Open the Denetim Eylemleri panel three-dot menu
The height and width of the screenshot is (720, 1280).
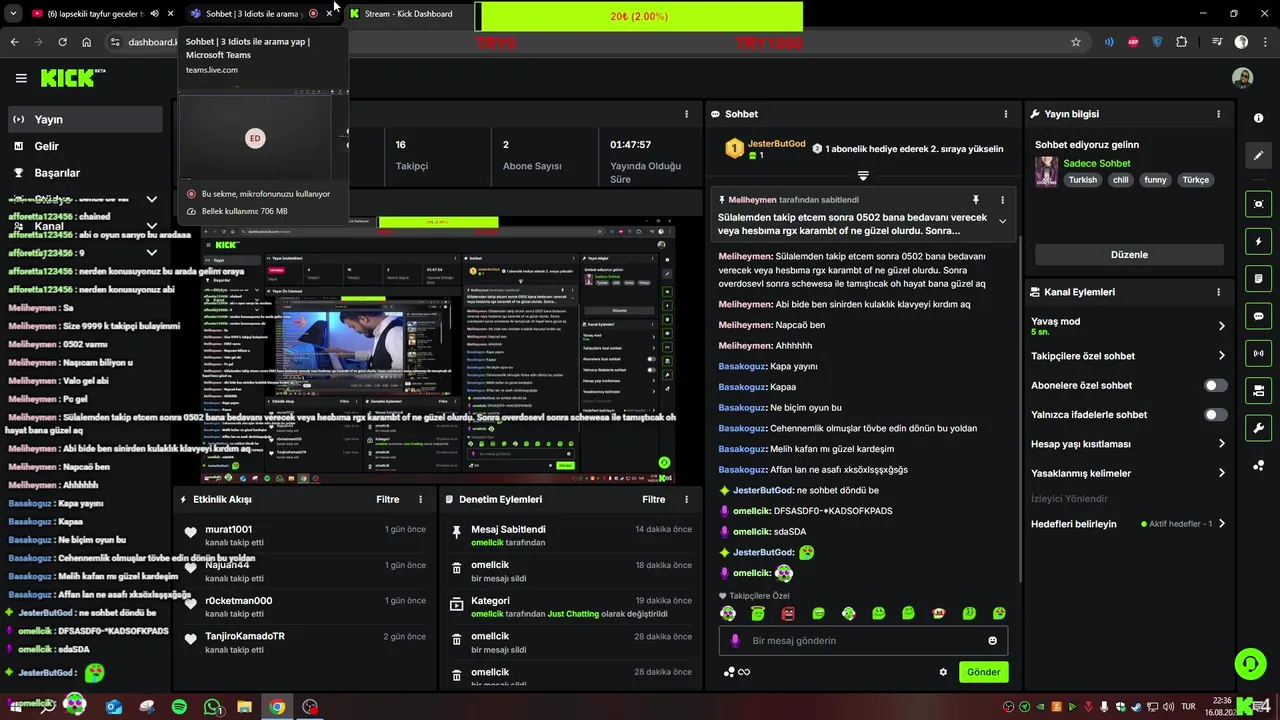(686, 499)
